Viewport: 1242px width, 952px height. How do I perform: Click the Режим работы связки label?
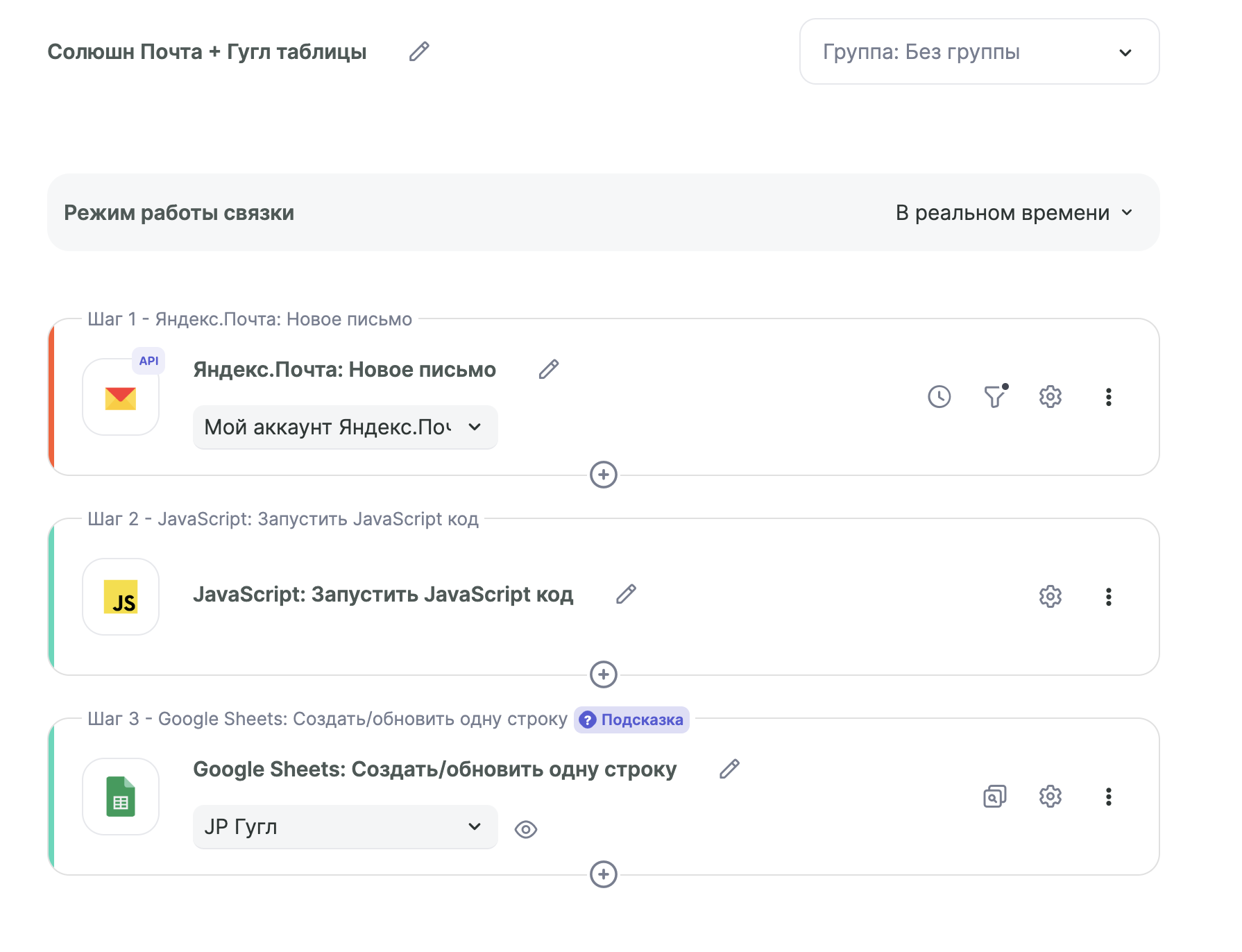pyautogui.click(x=179, y=212)
